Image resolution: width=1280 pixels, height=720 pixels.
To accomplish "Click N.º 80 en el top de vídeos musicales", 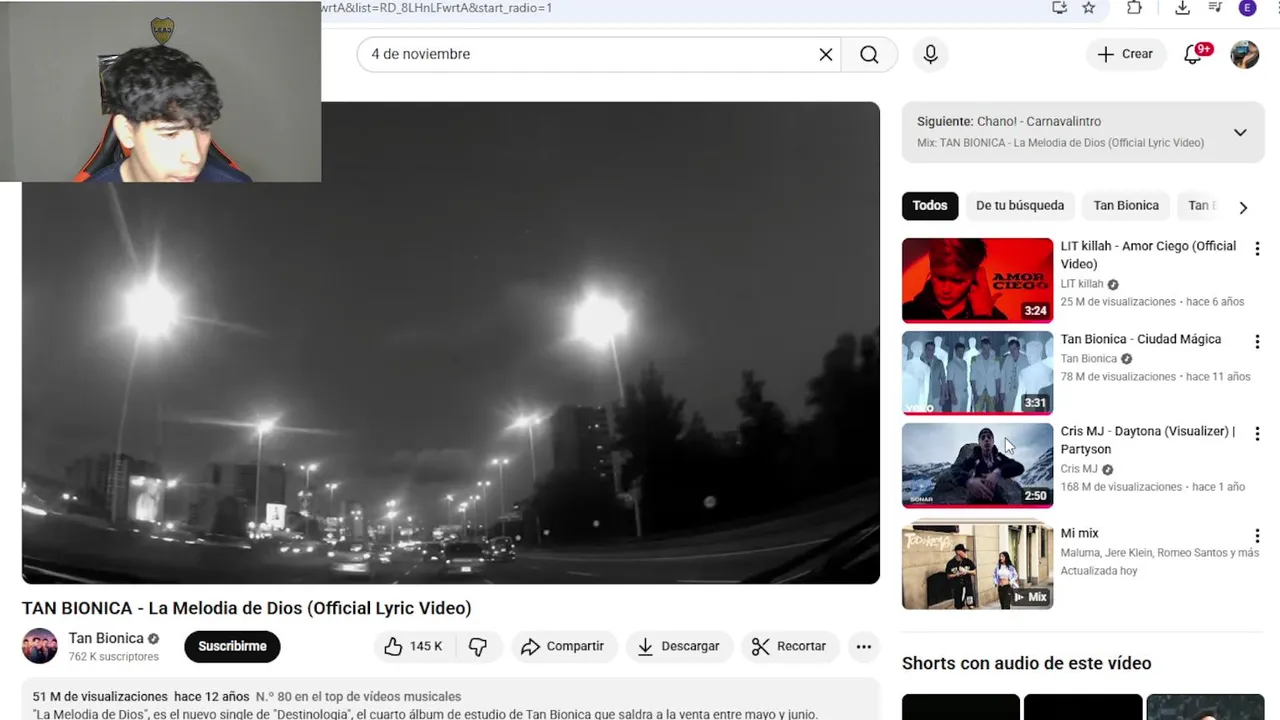I will tap(358, 696).
